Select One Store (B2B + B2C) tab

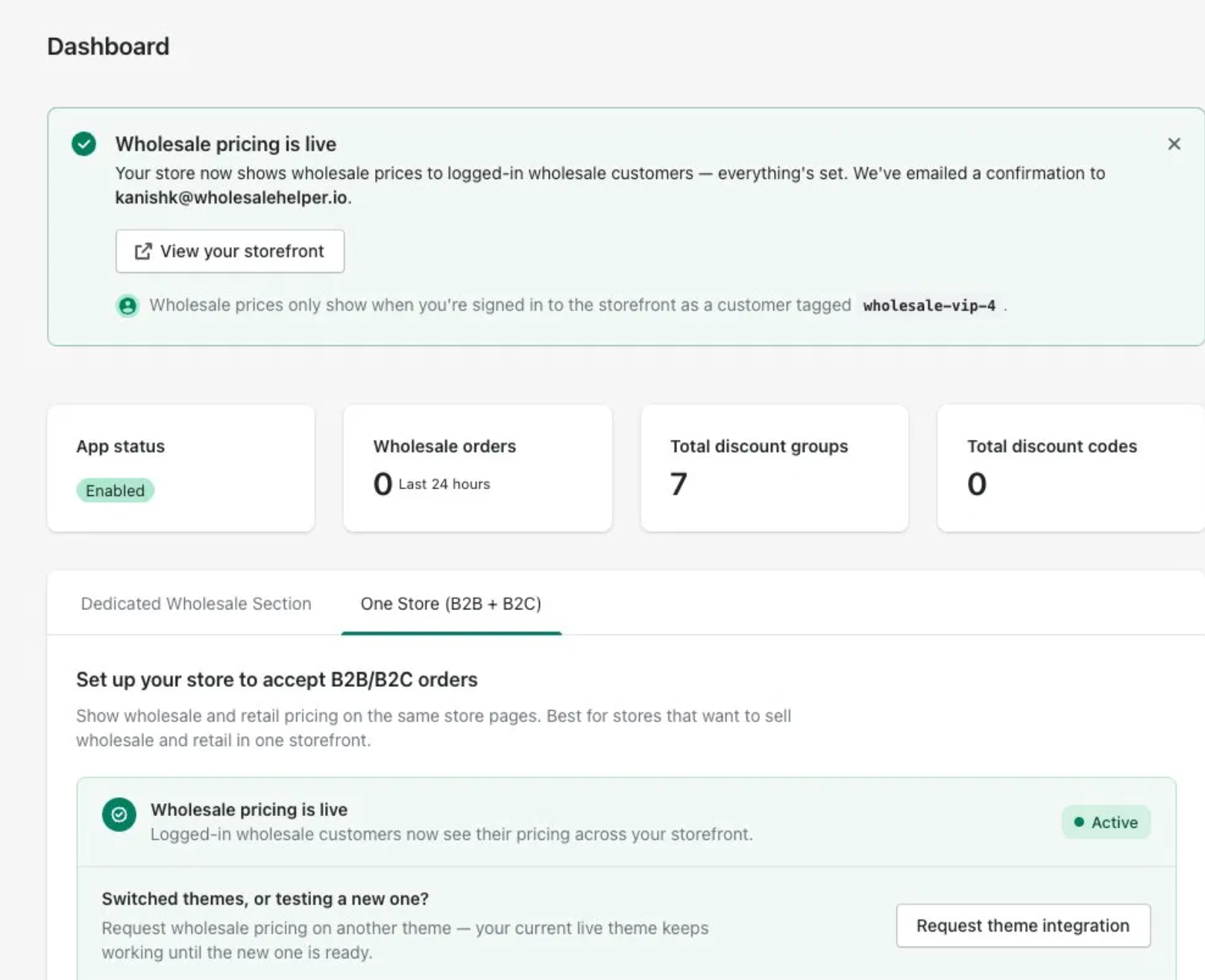point(451,603)
